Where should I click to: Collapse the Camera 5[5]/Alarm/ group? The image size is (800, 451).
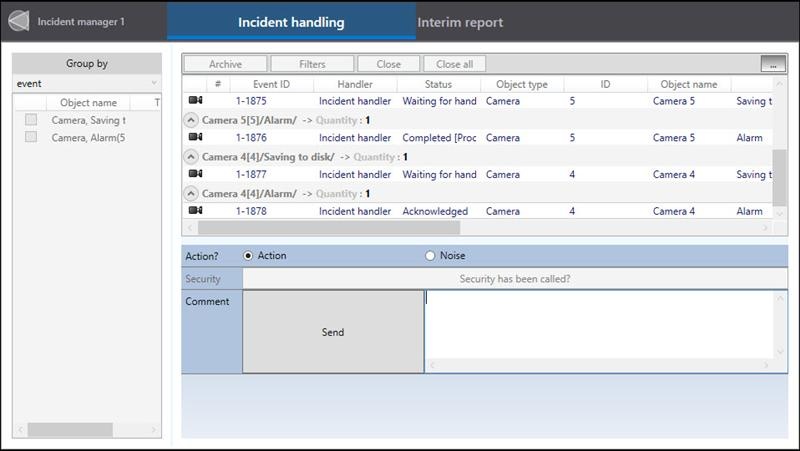point(191,120)
